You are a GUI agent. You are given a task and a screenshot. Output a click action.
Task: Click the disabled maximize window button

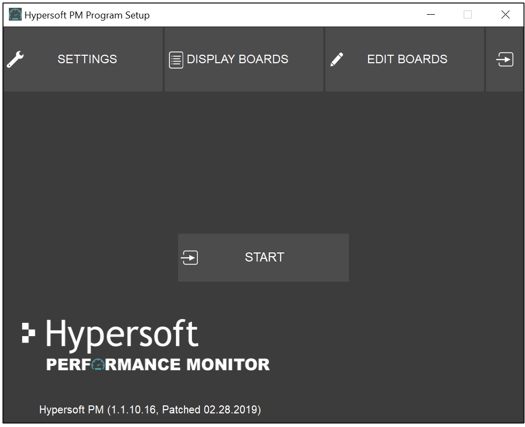[x=468, y=15]
